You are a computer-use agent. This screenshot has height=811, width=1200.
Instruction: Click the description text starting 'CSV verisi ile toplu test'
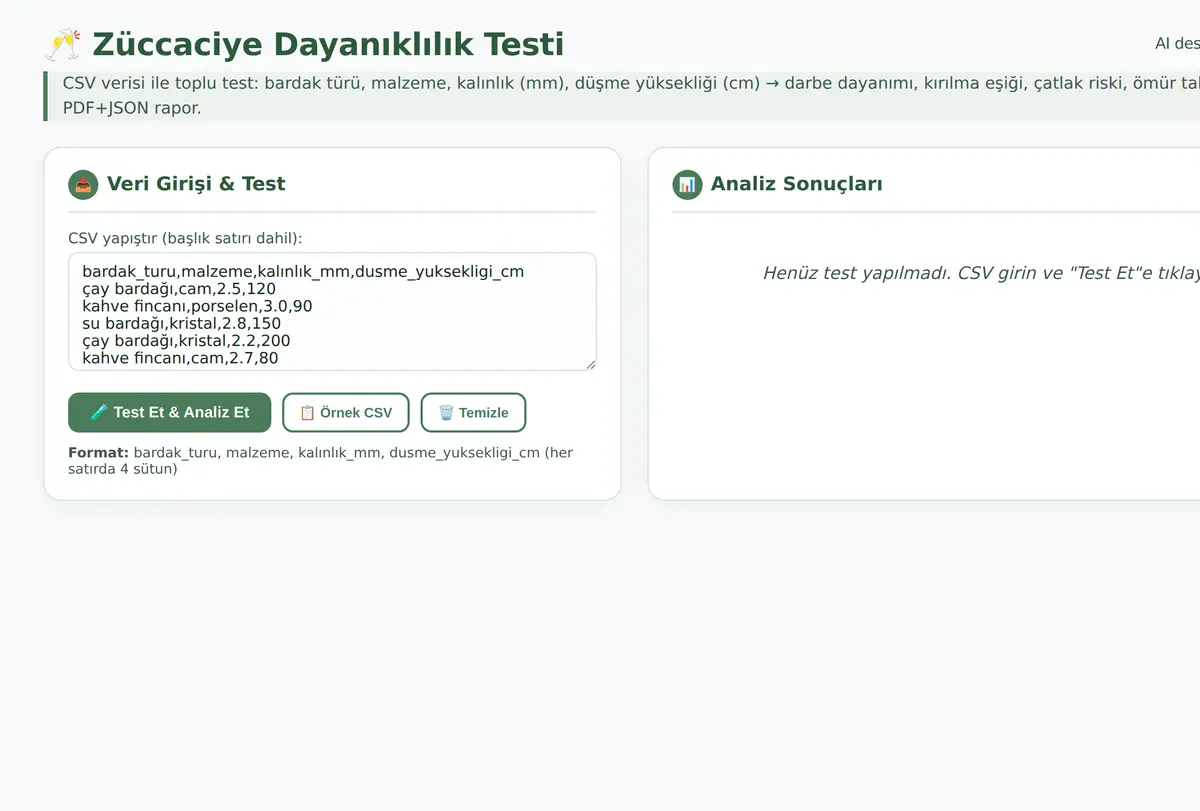(x=630, y=95)
